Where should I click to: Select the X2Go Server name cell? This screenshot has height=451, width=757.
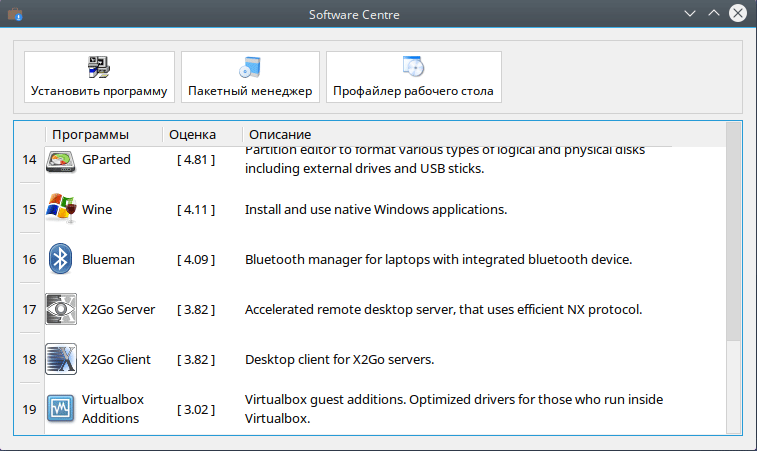(118, 310)
